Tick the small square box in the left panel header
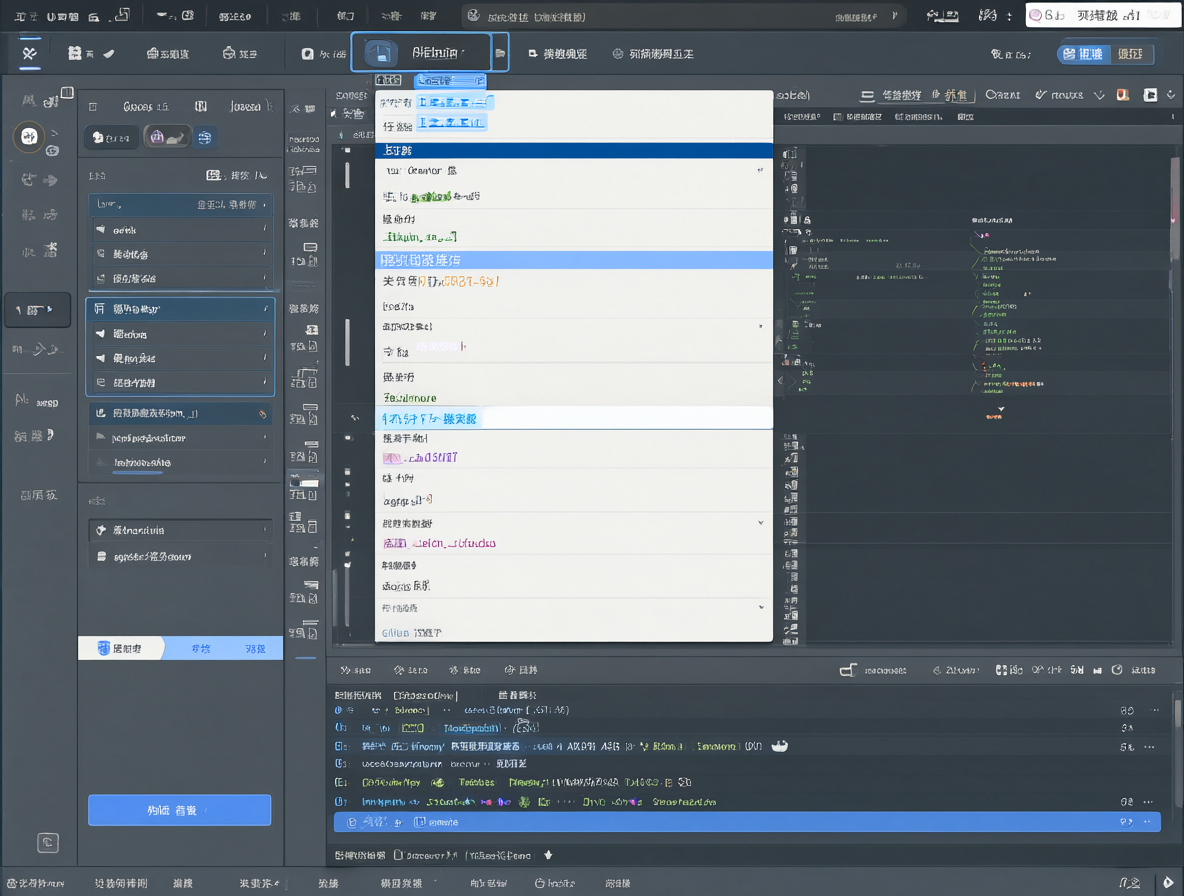The width and height of the screenshot is (1184, 896). click(93, 107)
